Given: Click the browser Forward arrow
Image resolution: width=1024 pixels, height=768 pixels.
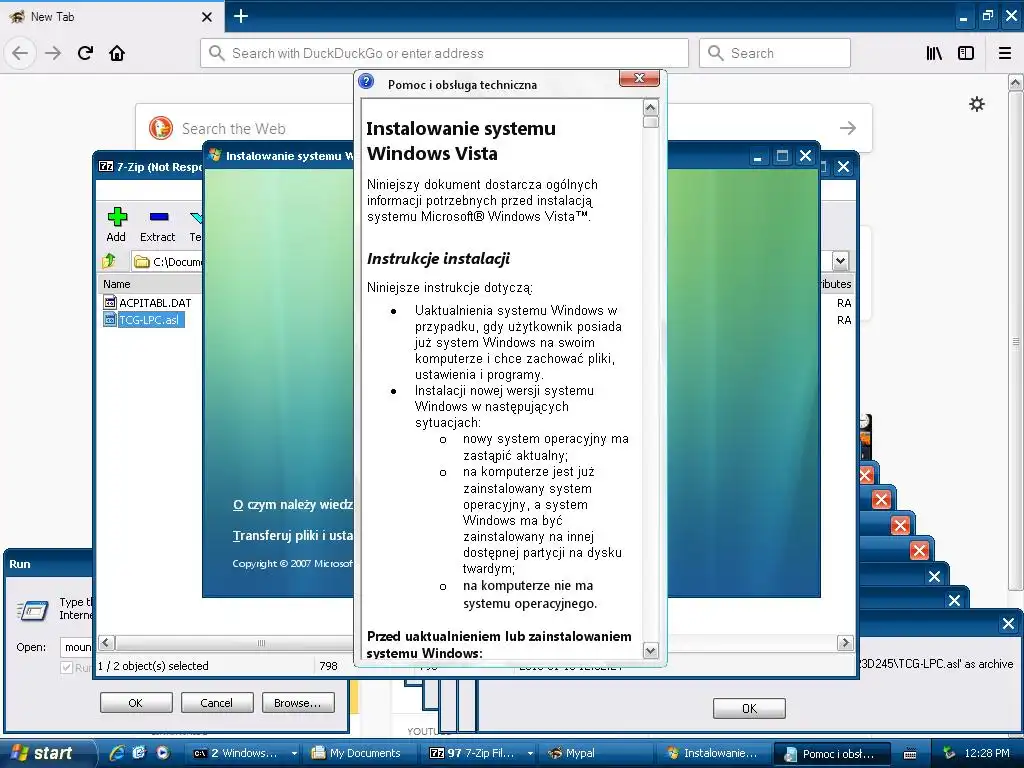Looking at the screenshot, I should (53, 53).
